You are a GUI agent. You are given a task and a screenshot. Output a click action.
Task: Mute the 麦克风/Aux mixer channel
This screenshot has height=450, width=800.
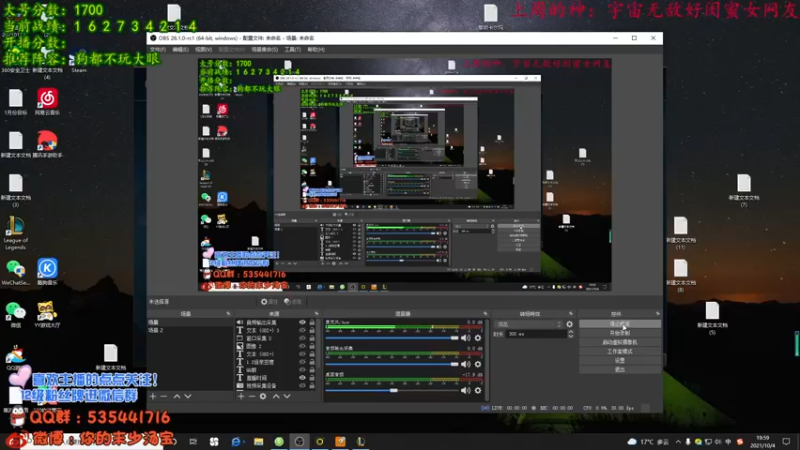point(465,338)
